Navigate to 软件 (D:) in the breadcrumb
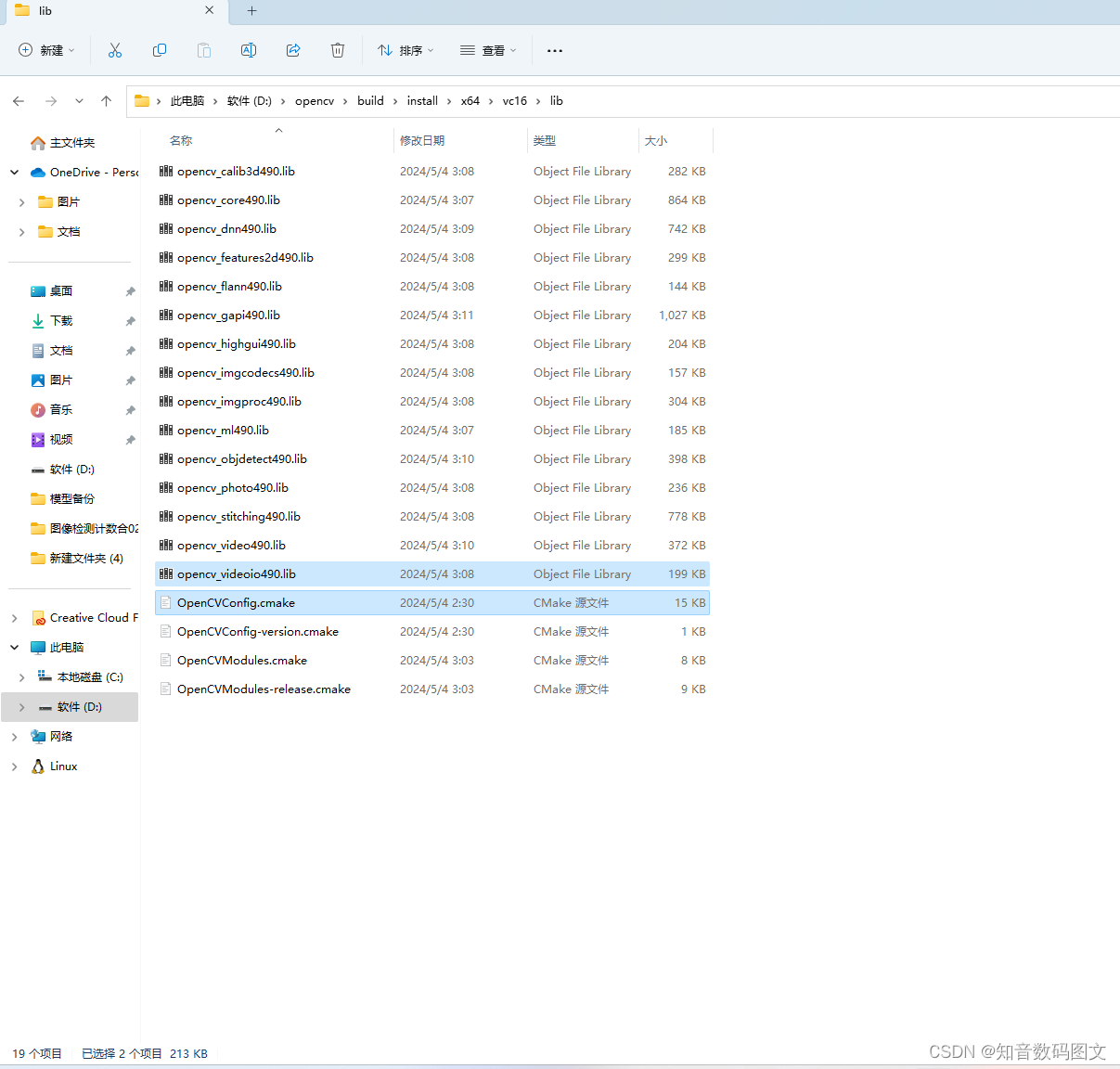The image size is (1120, 1069). pyautogui.click(x=250, y=101)
